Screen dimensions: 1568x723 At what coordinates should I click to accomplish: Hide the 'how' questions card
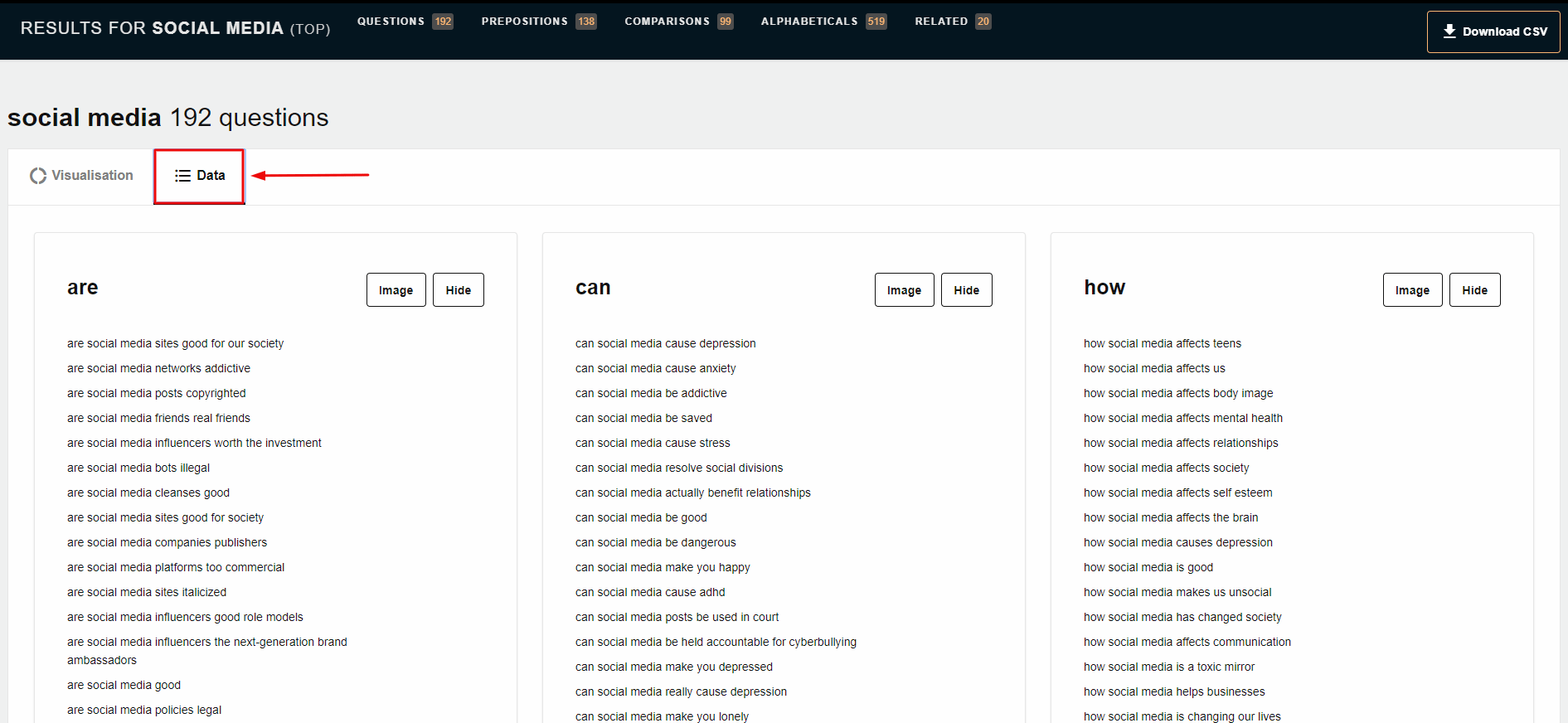click(x=1474, y=290)
